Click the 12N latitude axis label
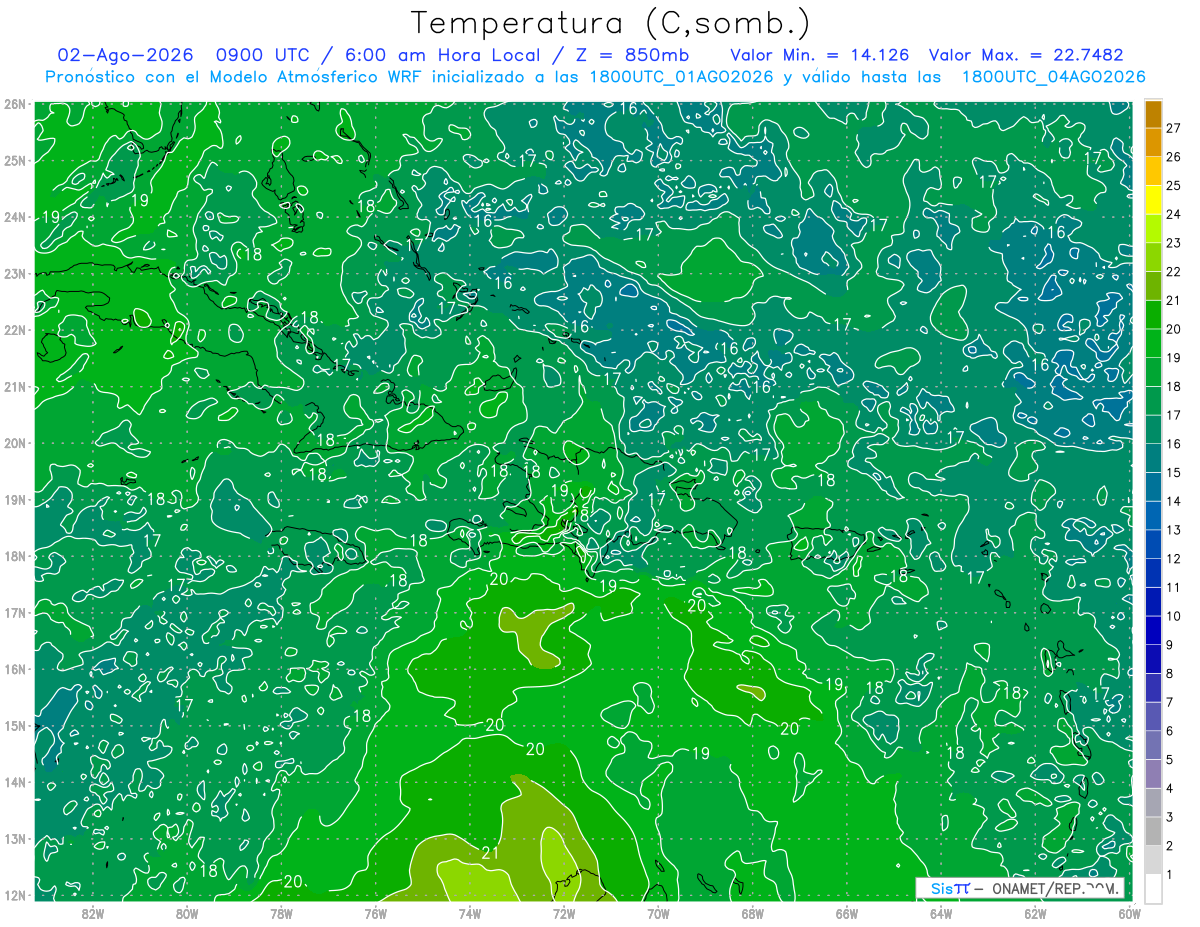The height and width of the screenshot is (927, 1200). 15,895
